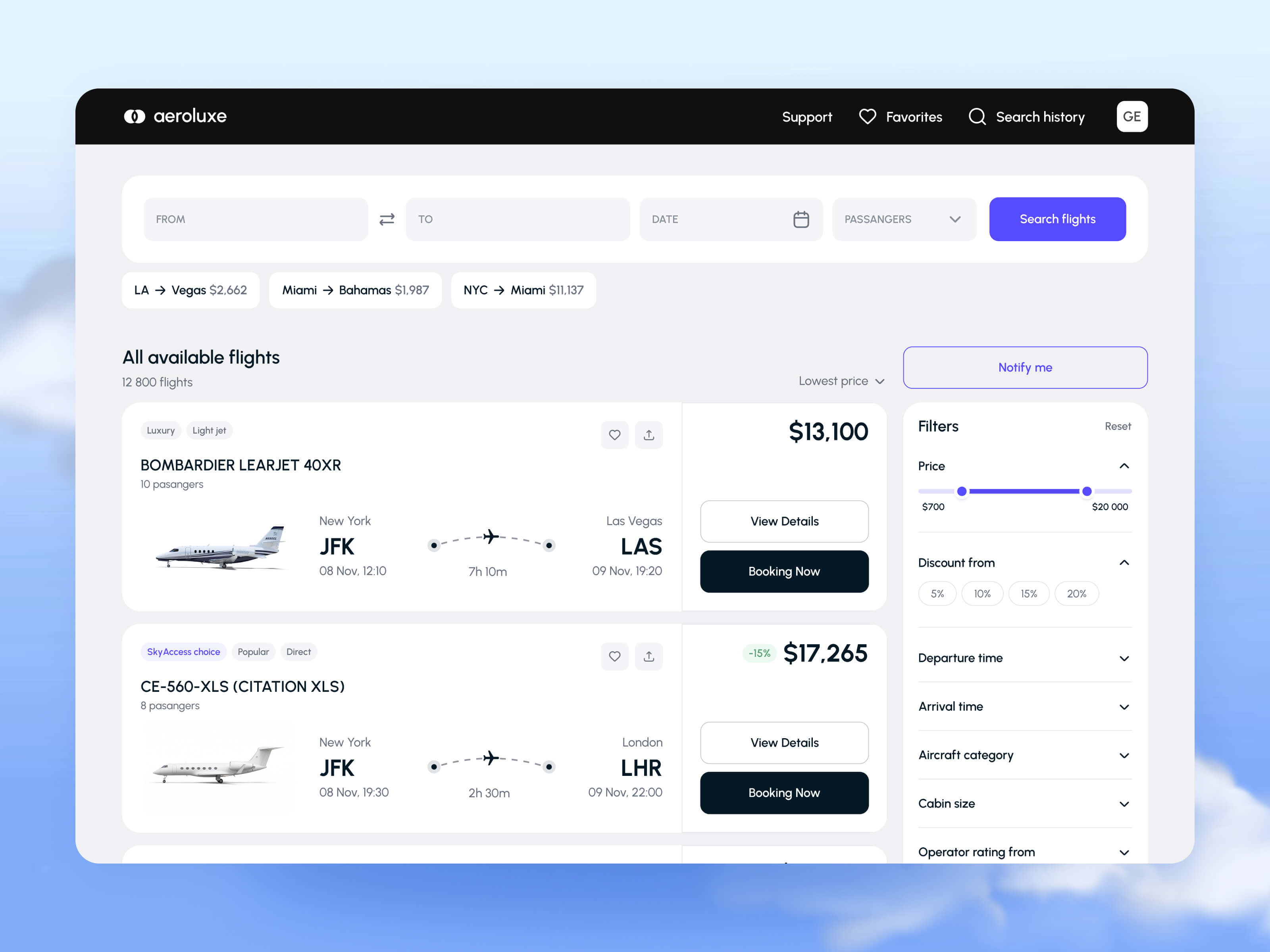Click the LAS arrival airport code
Image resolution: width=1270 pixels, height=952 pixels.
pos(641,547)
